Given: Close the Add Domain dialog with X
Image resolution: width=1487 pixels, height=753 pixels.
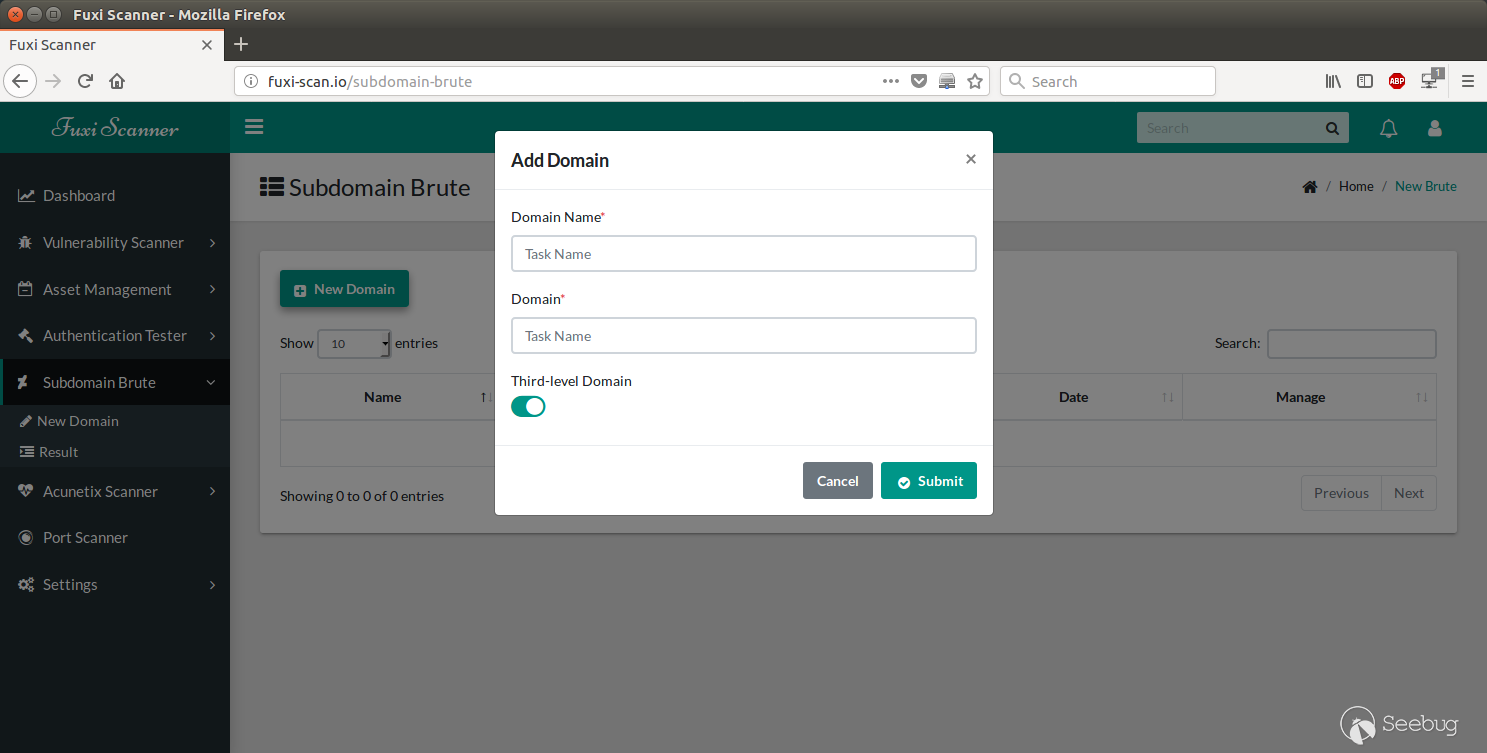Looking at the screenshot, I should pos(971,159).
